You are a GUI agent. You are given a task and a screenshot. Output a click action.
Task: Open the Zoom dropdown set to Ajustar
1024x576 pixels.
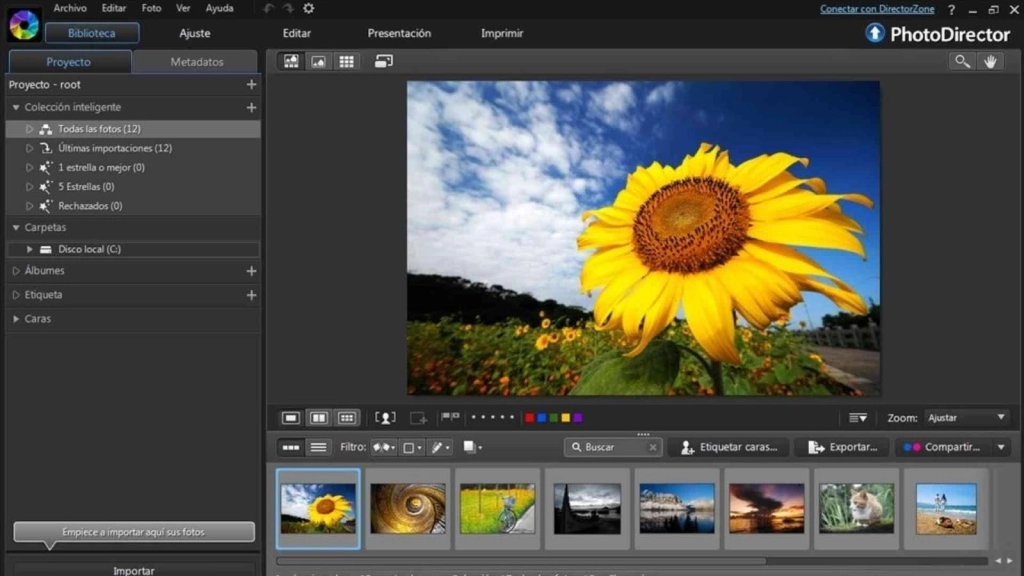pyautogui.click(x=963, y=417)
